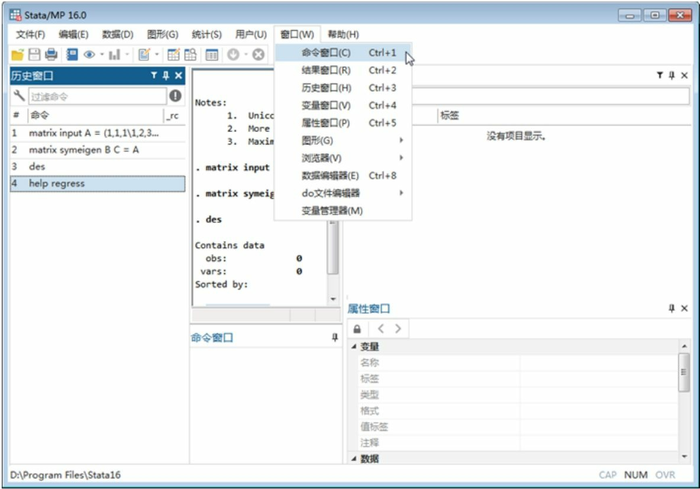700x489 pixels.
Task: Click the 标签 column header in variables window
Action: [x=565, y=116]
